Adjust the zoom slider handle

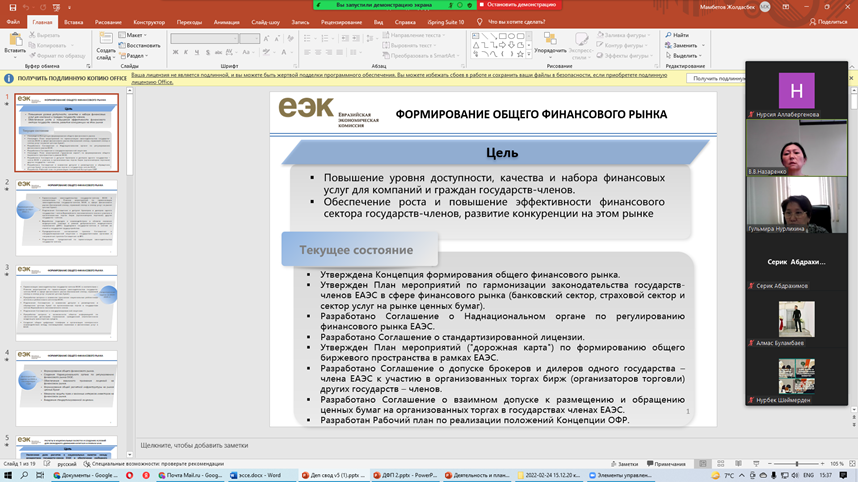[797, 463]
